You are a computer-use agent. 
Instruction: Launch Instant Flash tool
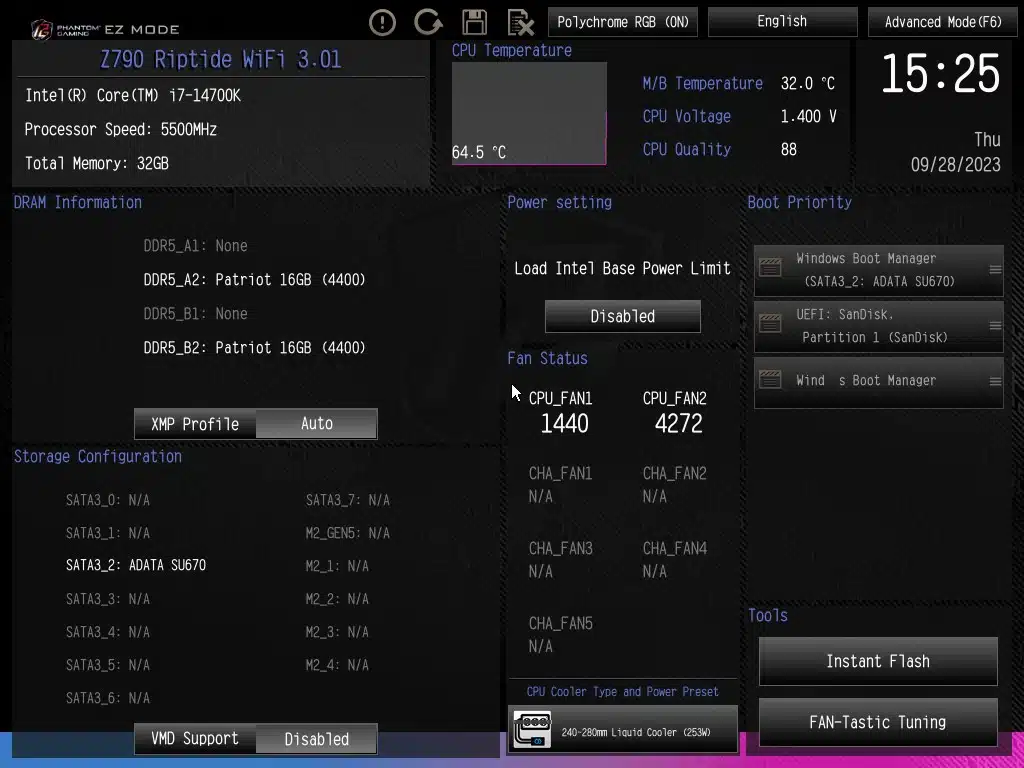[877, 661]
